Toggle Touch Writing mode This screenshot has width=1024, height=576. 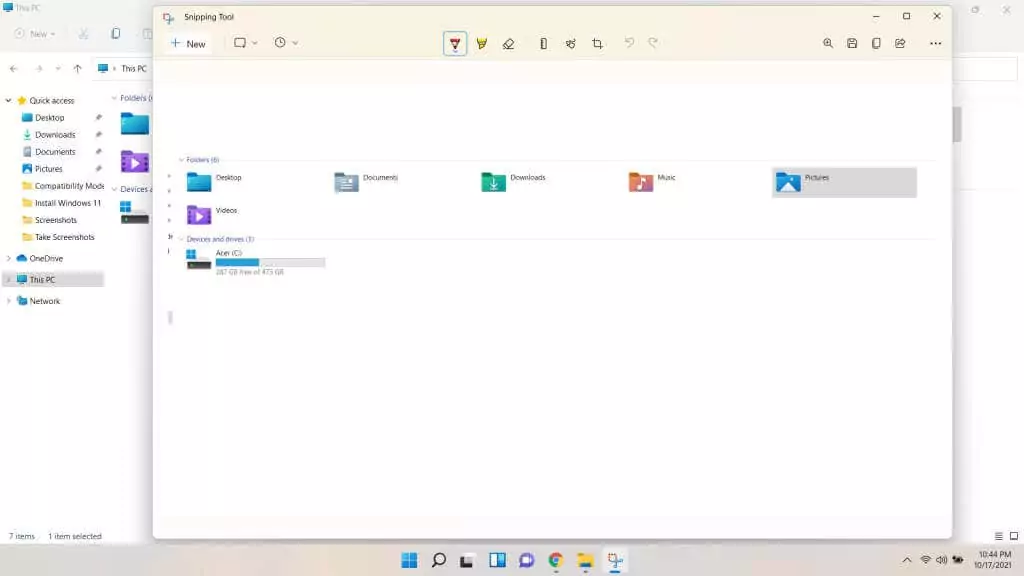pyautogui.click(x=570, y=43)
